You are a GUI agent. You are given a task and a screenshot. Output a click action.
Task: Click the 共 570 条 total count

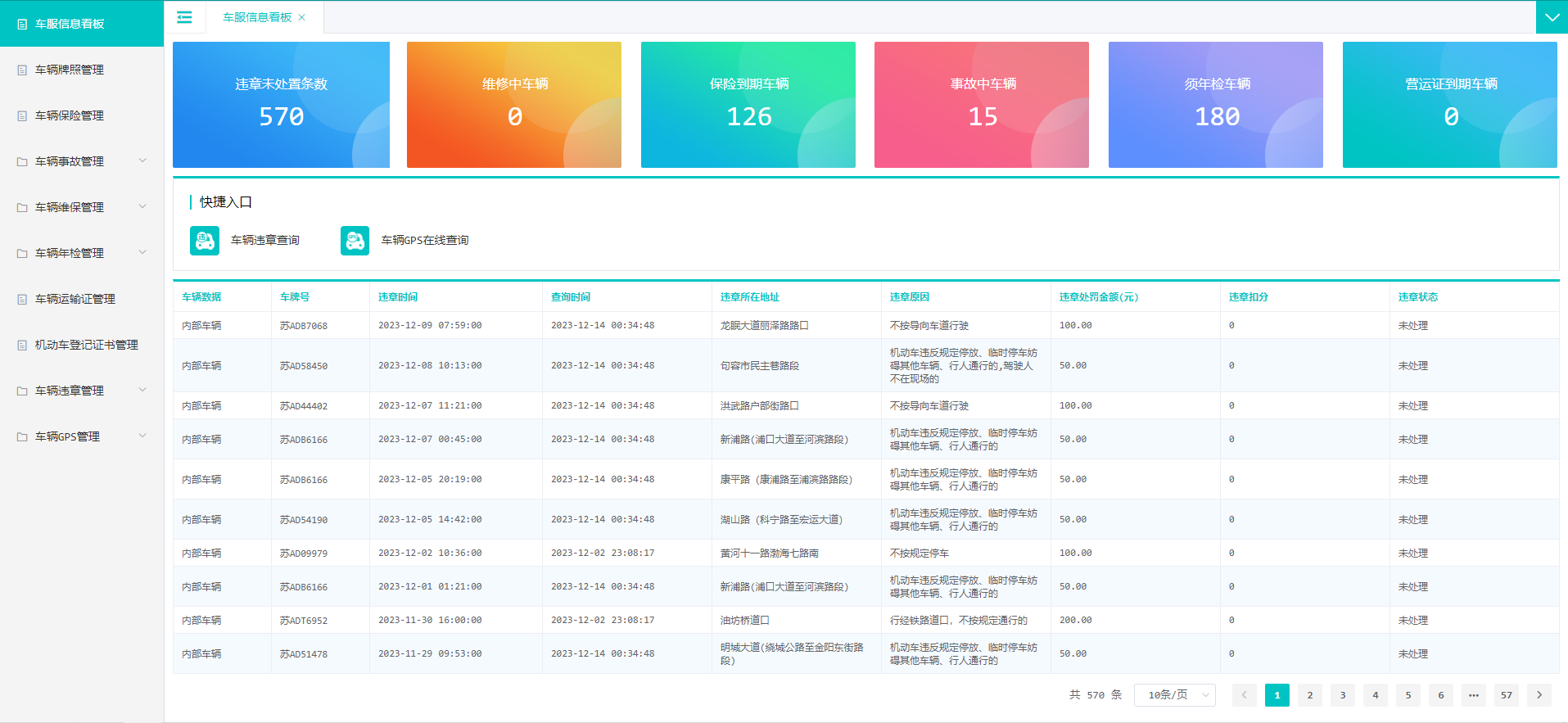coord(1096,695)
